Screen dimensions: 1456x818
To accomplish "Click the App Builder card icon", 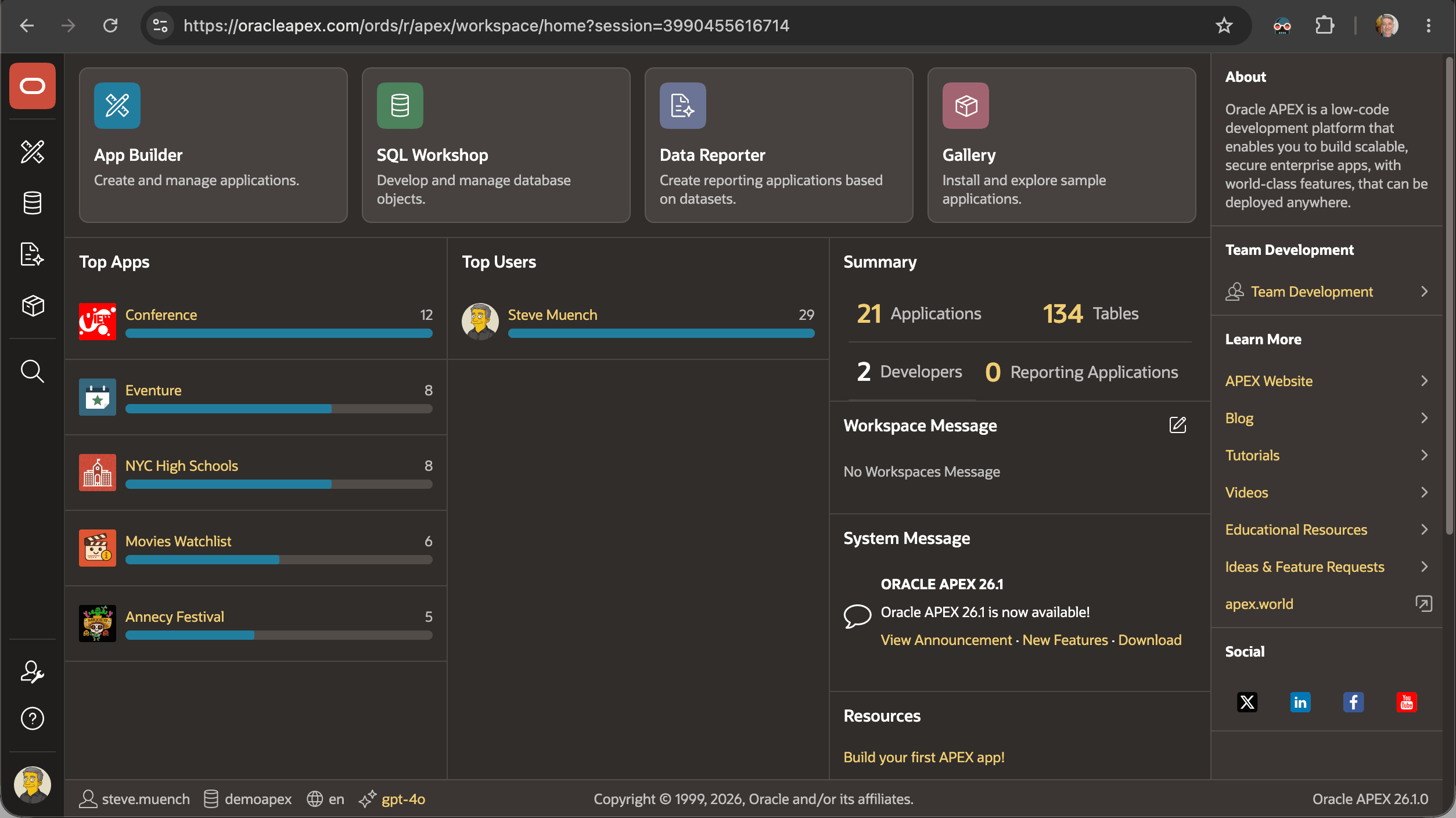I will 117,106.
